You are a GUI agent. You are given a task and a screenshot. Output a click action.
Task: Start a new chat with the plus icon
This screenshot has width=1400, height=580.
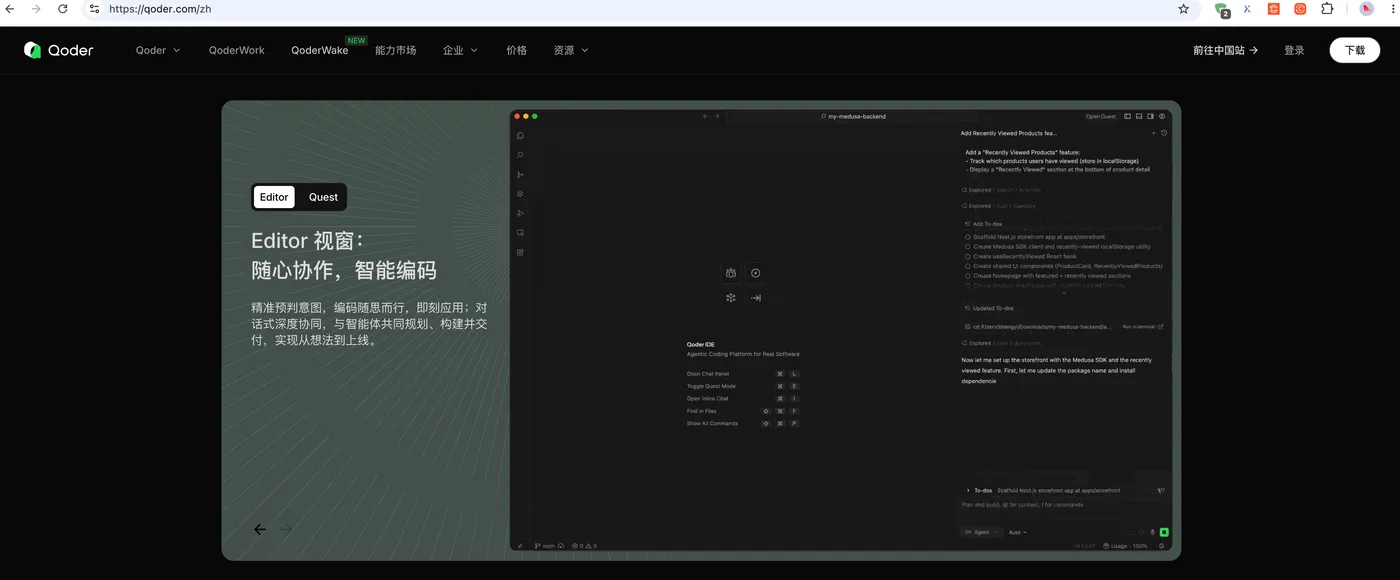pyautogui.click(x=1153, y=132)
